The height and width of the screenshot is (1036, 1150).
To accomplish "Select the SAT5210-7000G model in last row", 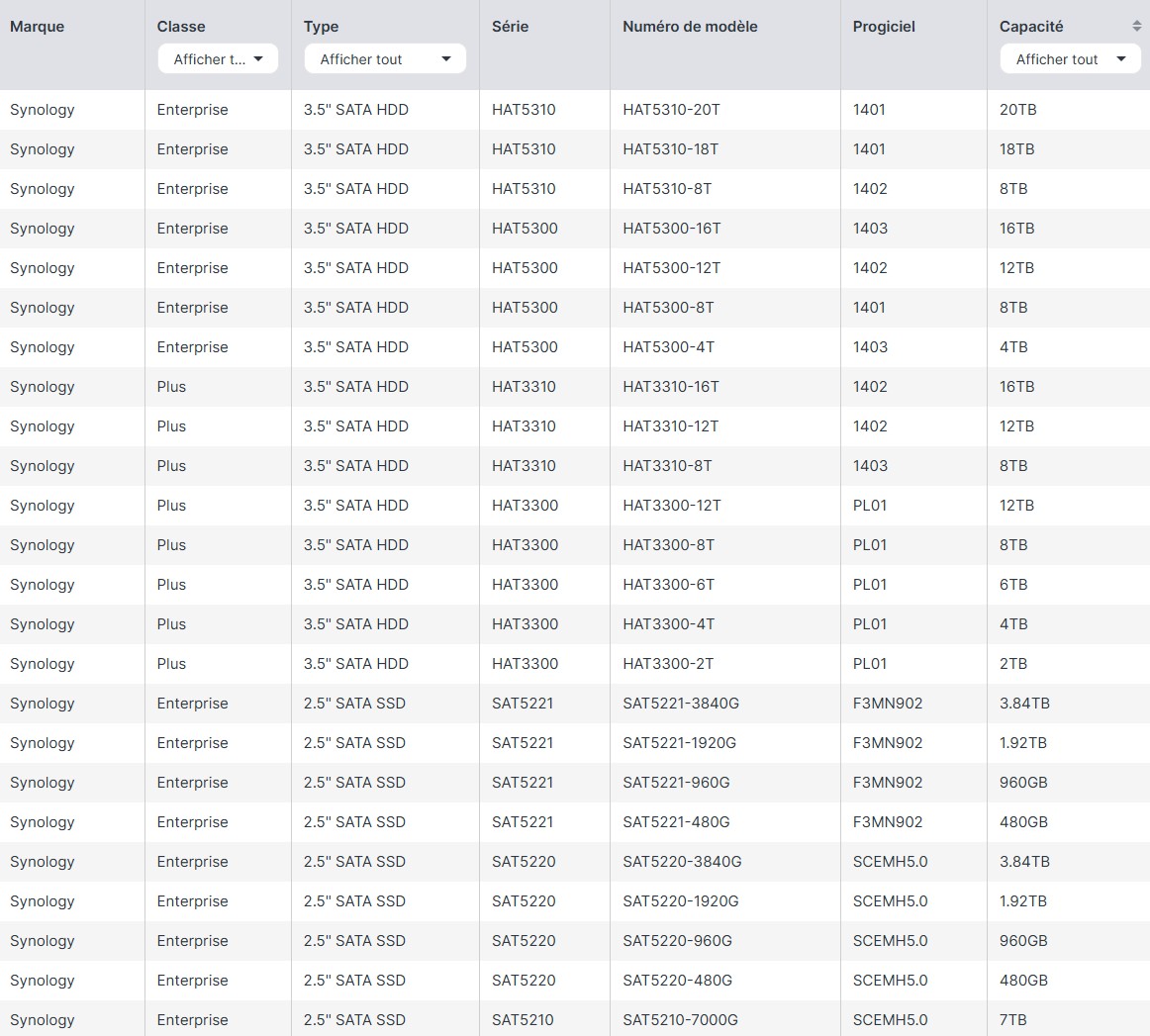I will (x=680, y=1020).
